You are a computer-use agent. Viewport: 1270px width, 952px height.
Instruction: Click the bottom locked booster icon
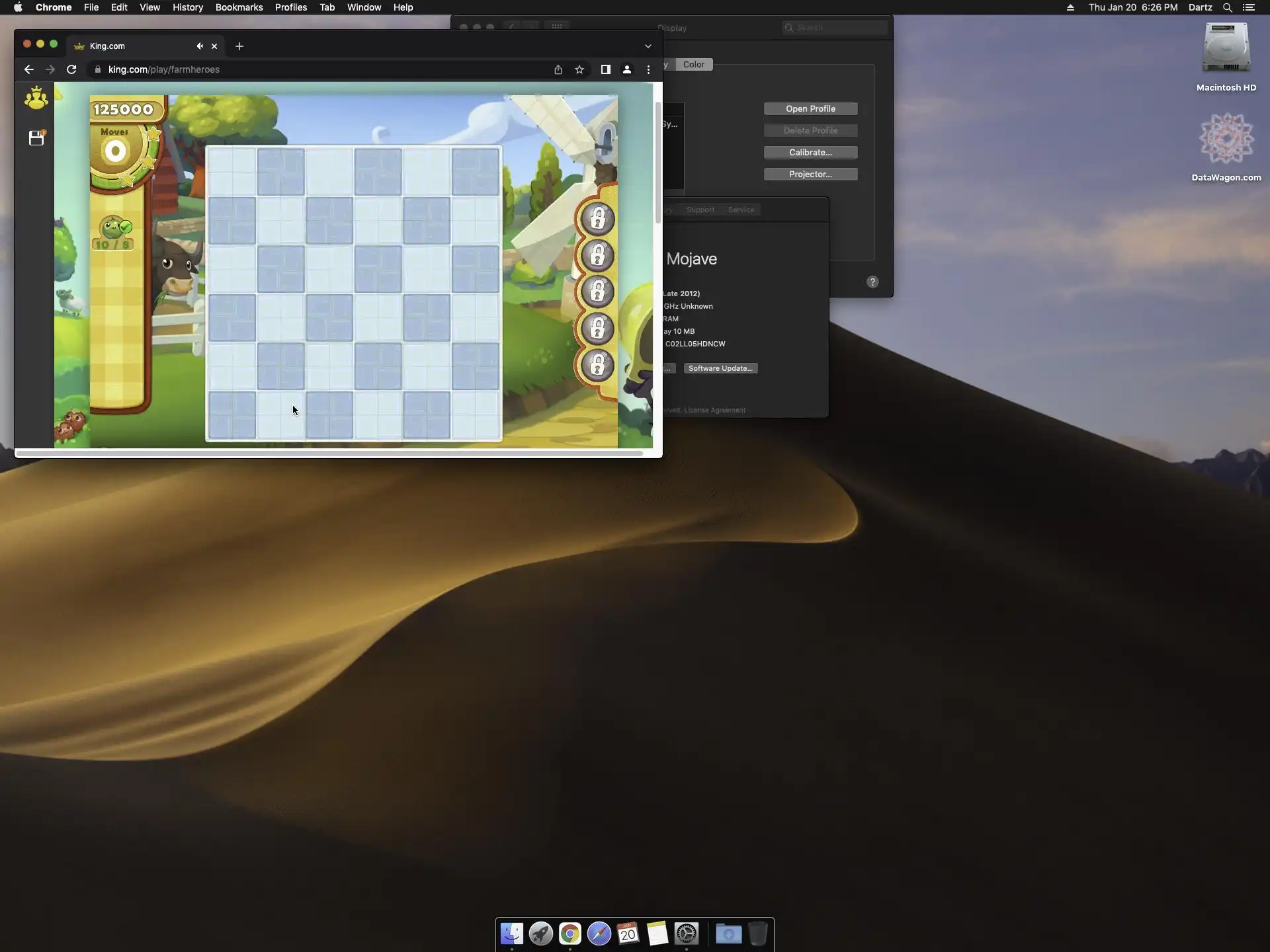pyautogui.click(x=597, y=365)
